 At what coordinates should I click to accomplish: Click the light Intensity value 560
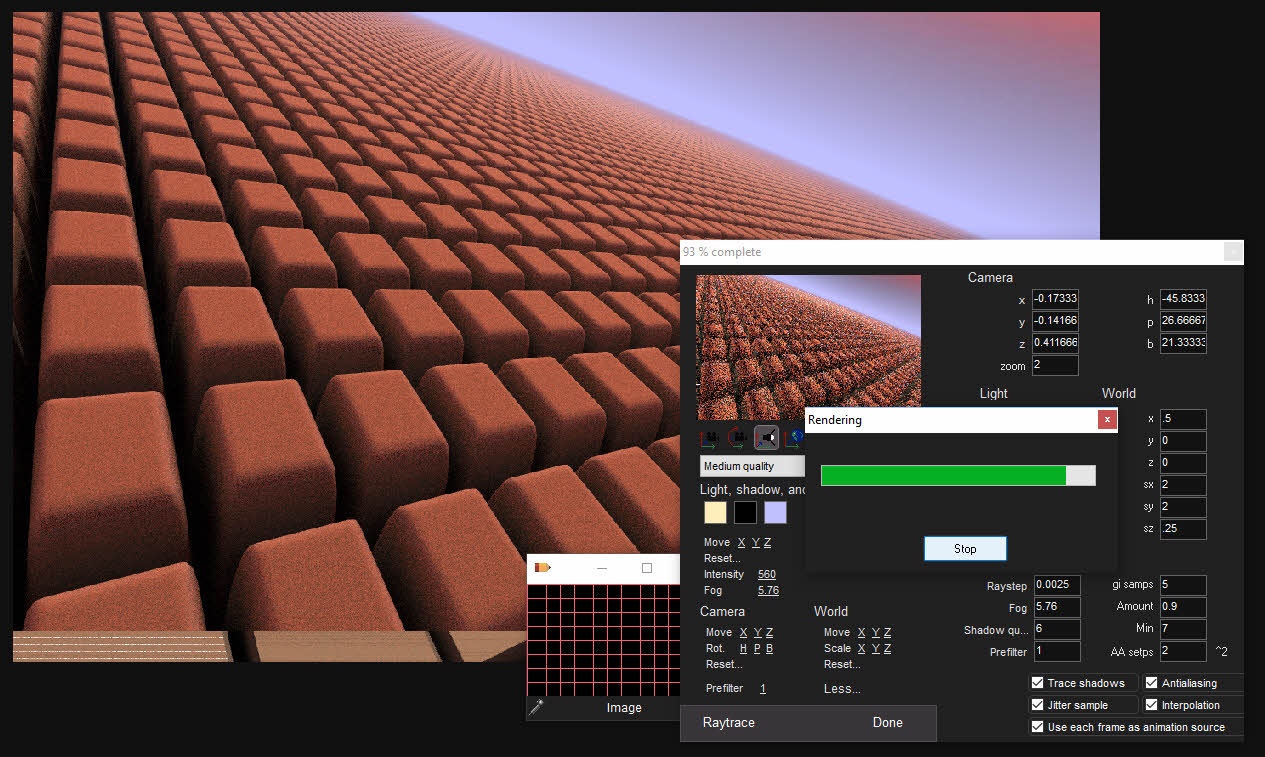[766, 574]
